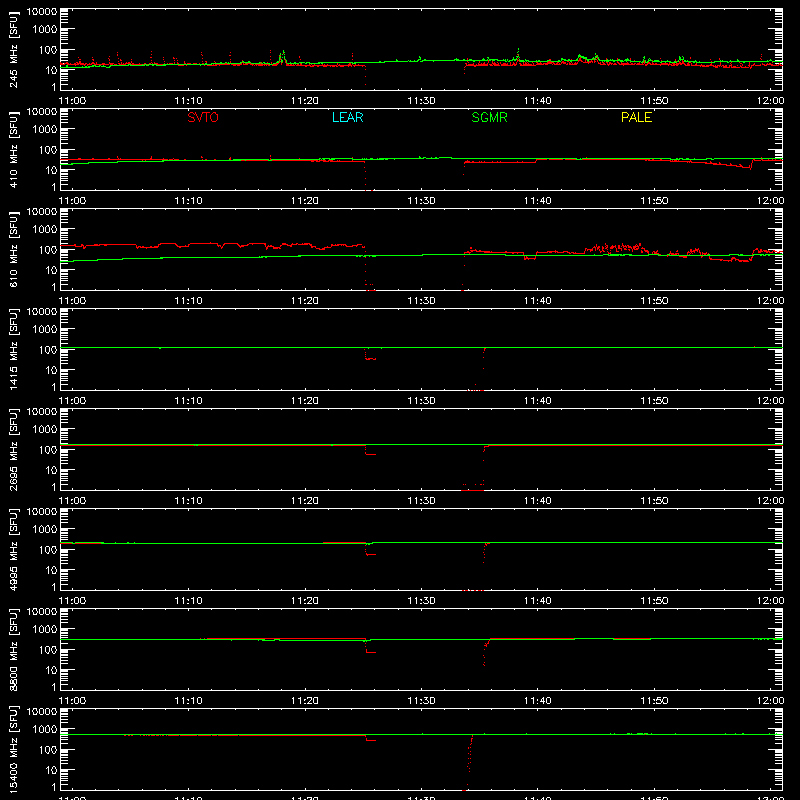Select the 4995 MHz [SFU] axis title
This screenshot has width=800, height=800.
[x=14, y=549]
